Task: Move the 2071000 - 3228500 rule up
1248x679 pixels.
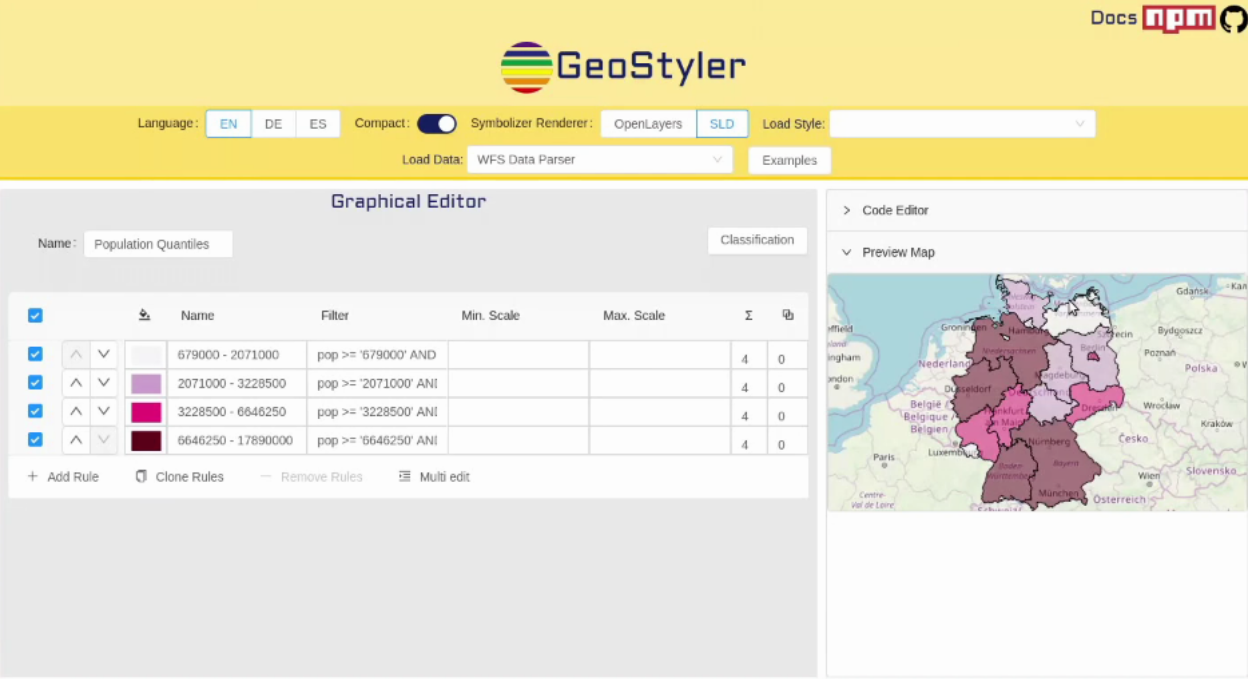Action: click(x=76, y=383)
